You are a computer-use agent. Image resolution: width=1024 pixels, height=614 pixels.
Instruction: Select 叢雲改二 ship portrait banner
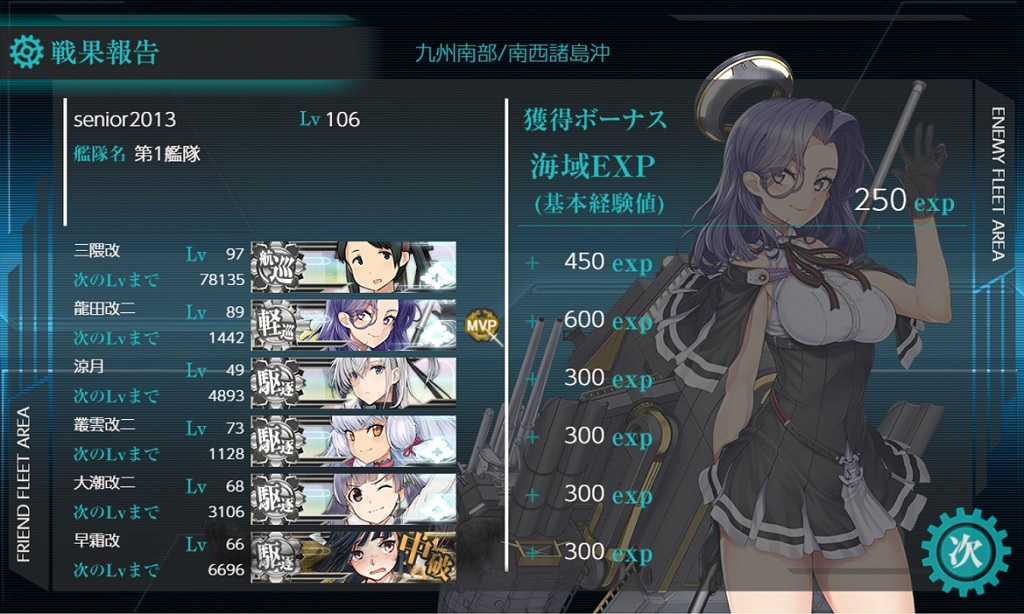[x=354, y=441]
